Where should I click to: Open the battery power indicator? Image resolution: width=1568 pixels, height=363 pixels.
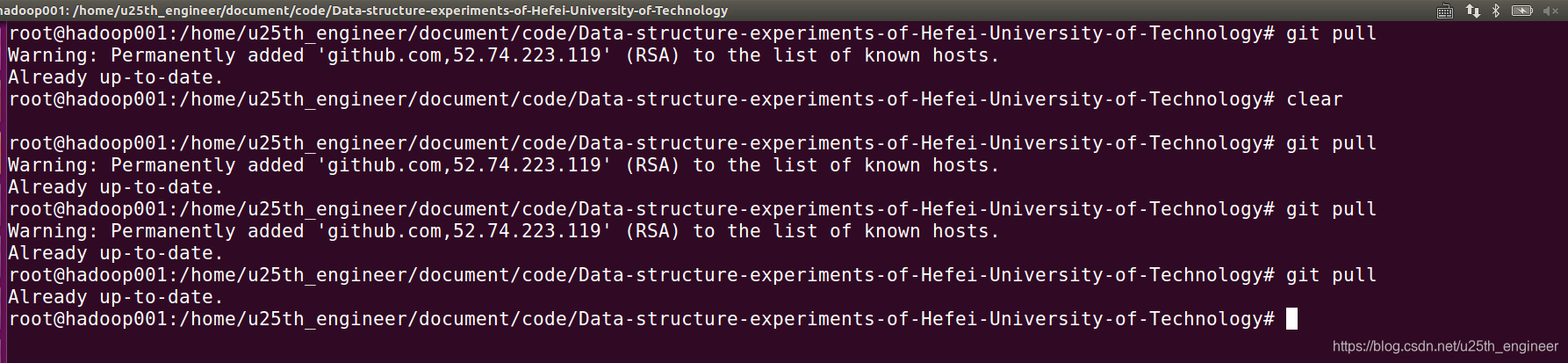tap(1521, 11)
